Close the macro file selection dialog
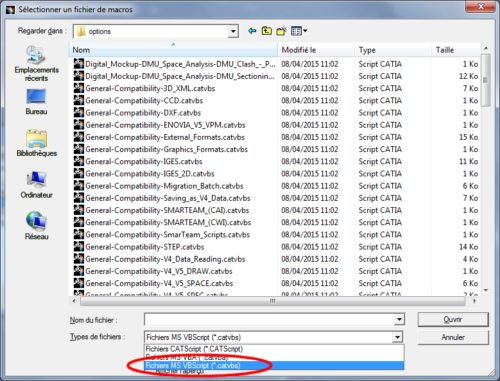This screenshot has height=381, width=500. point(480,6)
